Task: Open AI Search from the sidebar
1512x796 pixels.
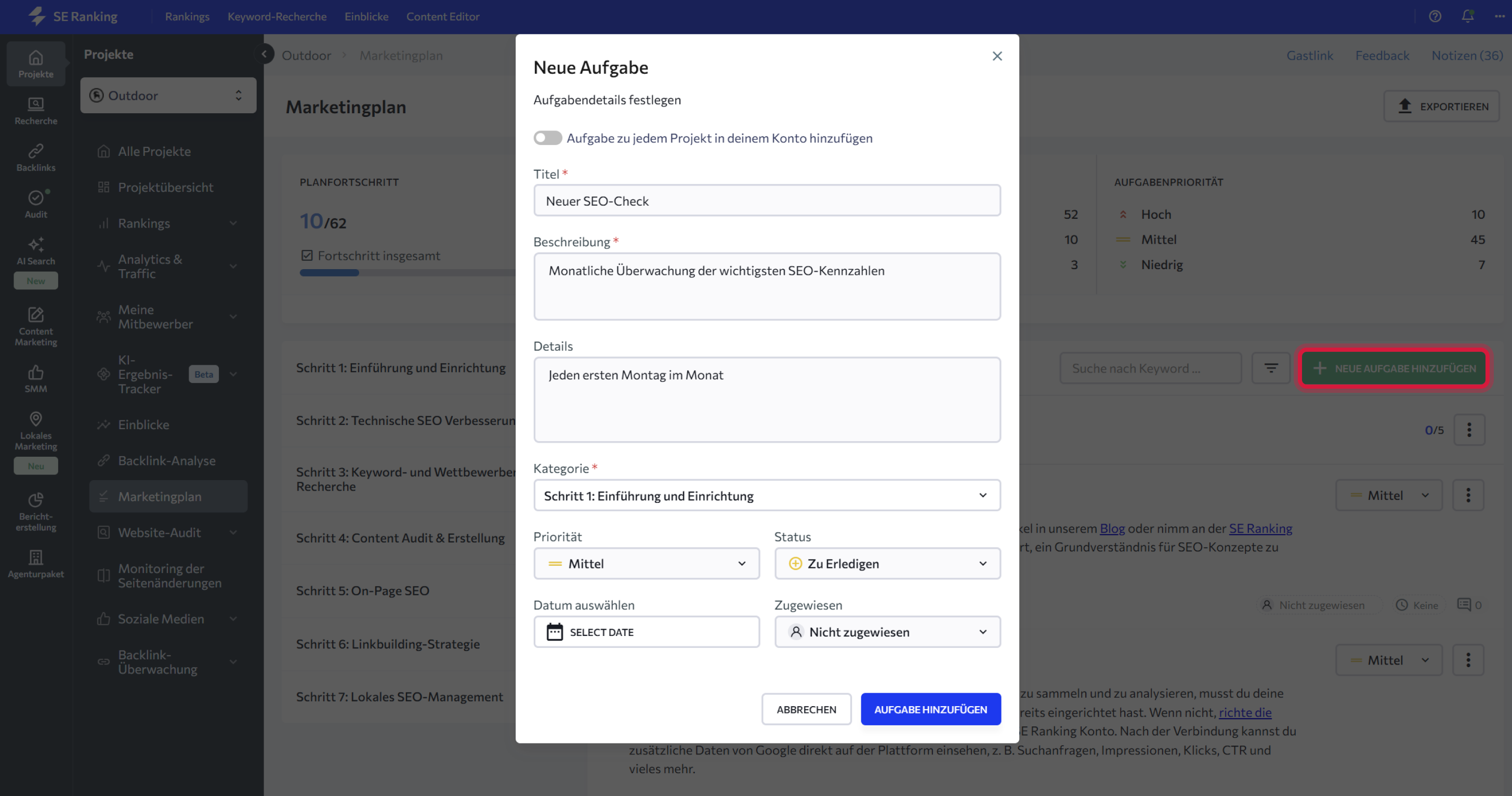Action: (x=36, y=250)
